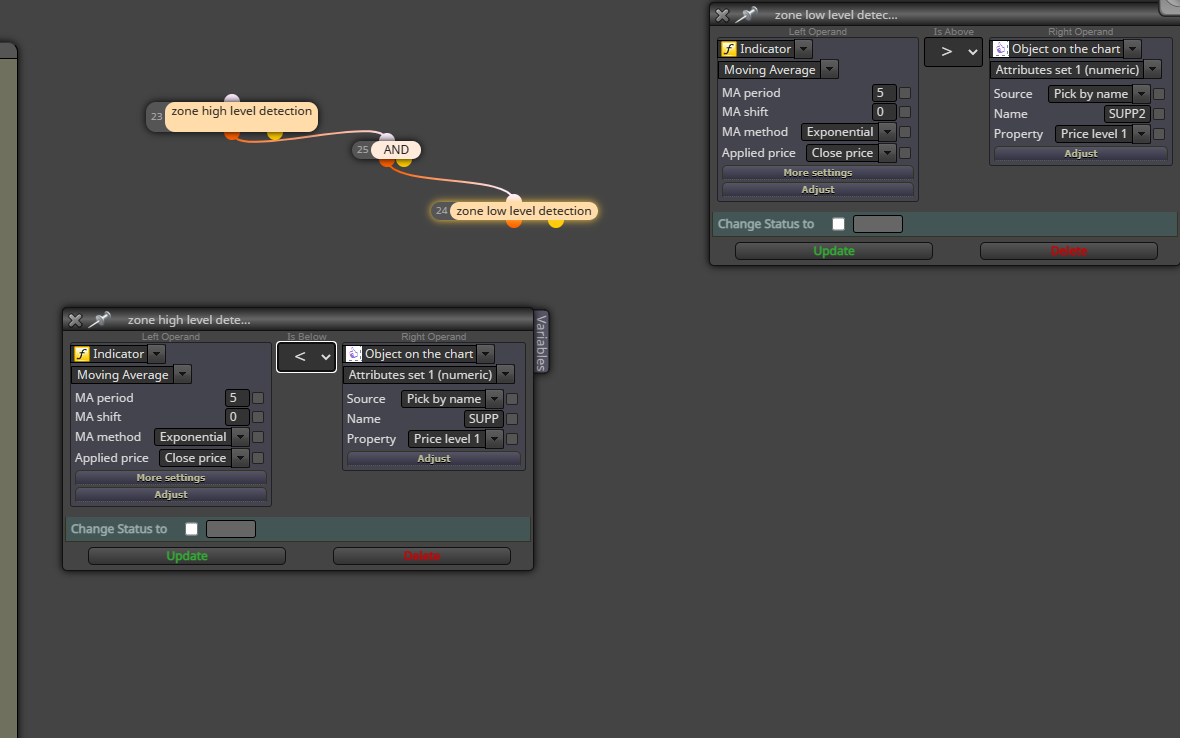Open Applied price dropdown in high level panel
The height and width of the screenshot is (738, 1180).
coord(240,457)
